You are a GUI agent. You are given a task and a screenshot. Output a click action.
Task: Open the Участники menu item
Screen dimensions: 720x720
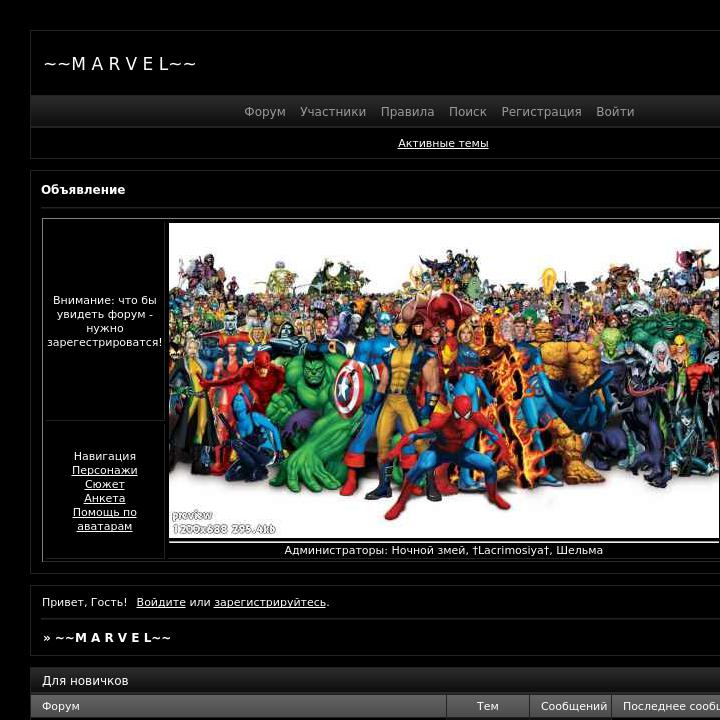(x=333, y=112)
